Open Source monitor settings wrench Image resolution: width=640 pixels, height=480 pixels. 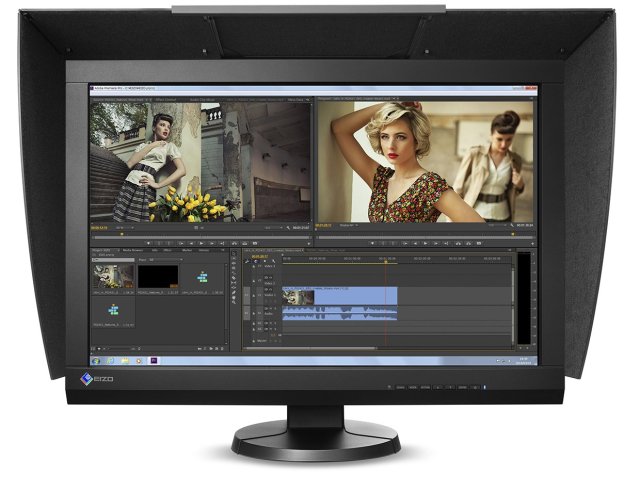(x=288, y=228)
